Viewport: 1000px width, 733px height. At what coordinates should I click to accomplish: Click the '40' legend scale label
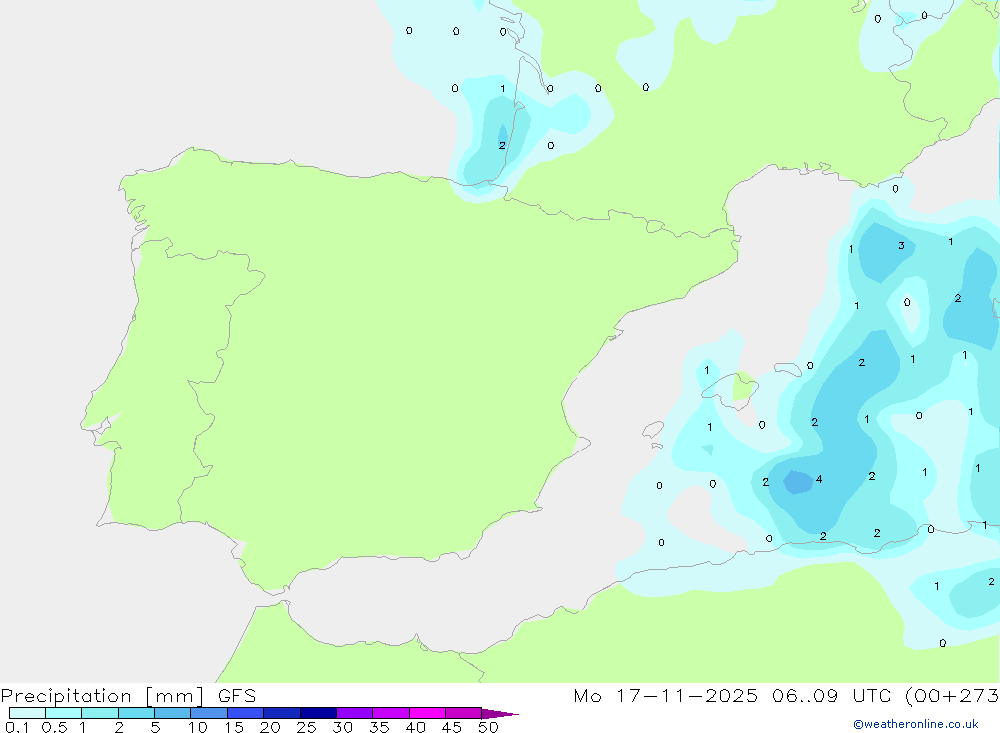coord(416,727)
